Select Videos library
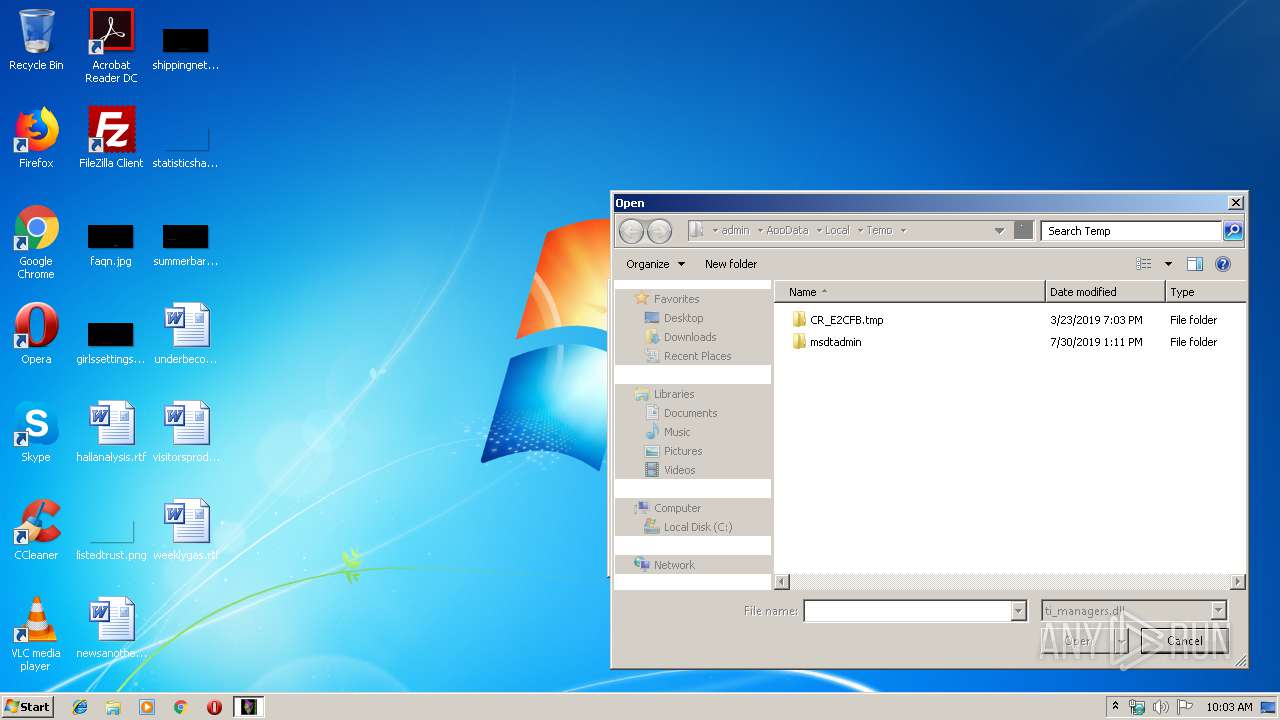1280x720 pixels. coord(679,470)
